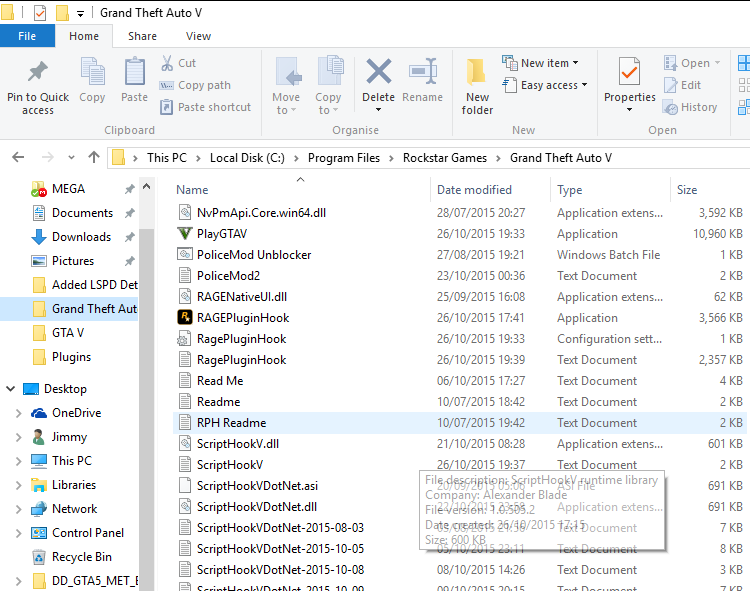Image resolution: width=750 pixels, height=591 pixels.
Task: Select Recycle Bin in sidebar
Action: [x=81, y=557]
